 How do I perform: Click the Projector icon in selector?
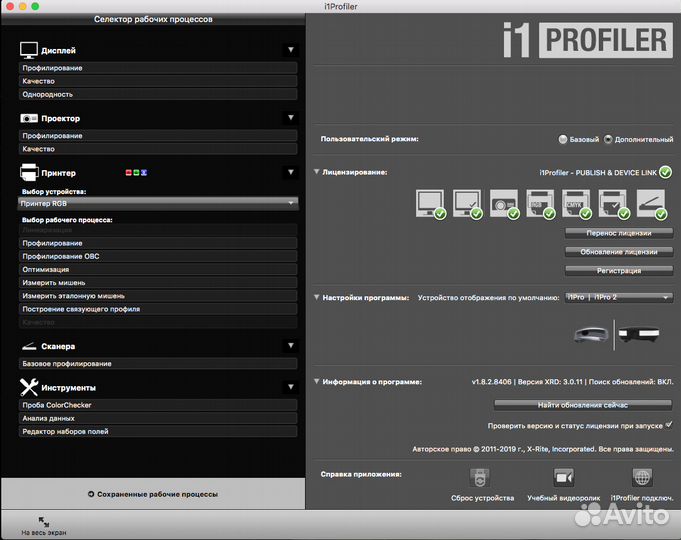pos(29,118)
